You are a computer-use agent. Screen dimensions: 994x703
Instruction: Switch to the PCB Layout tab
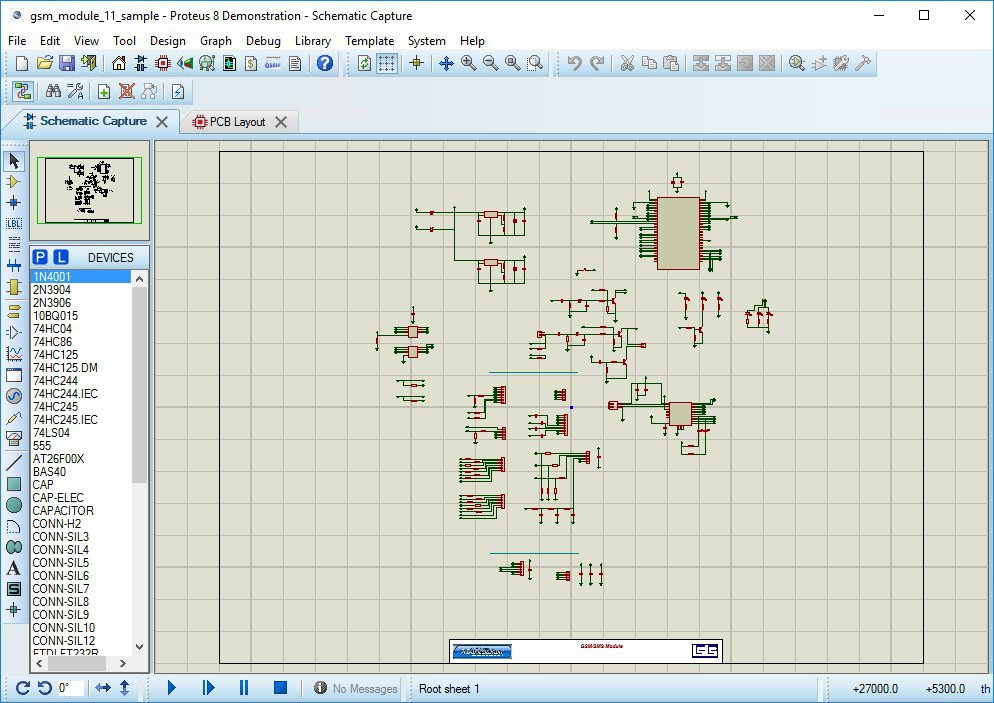click(236, 122)
